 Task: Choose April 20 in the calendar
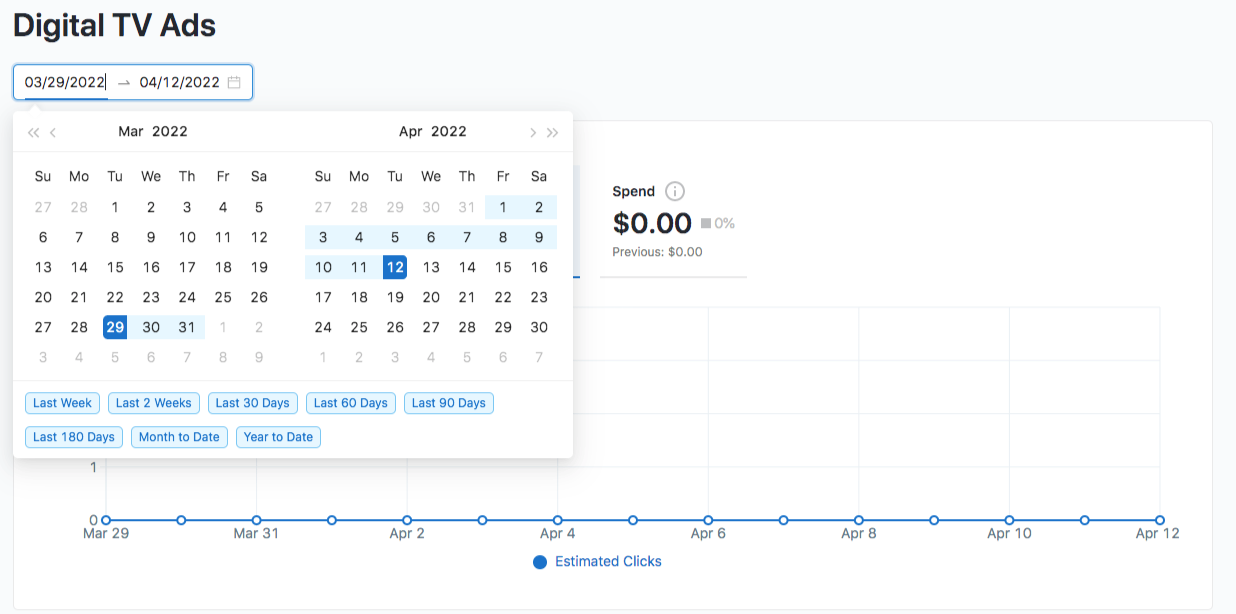431,297
